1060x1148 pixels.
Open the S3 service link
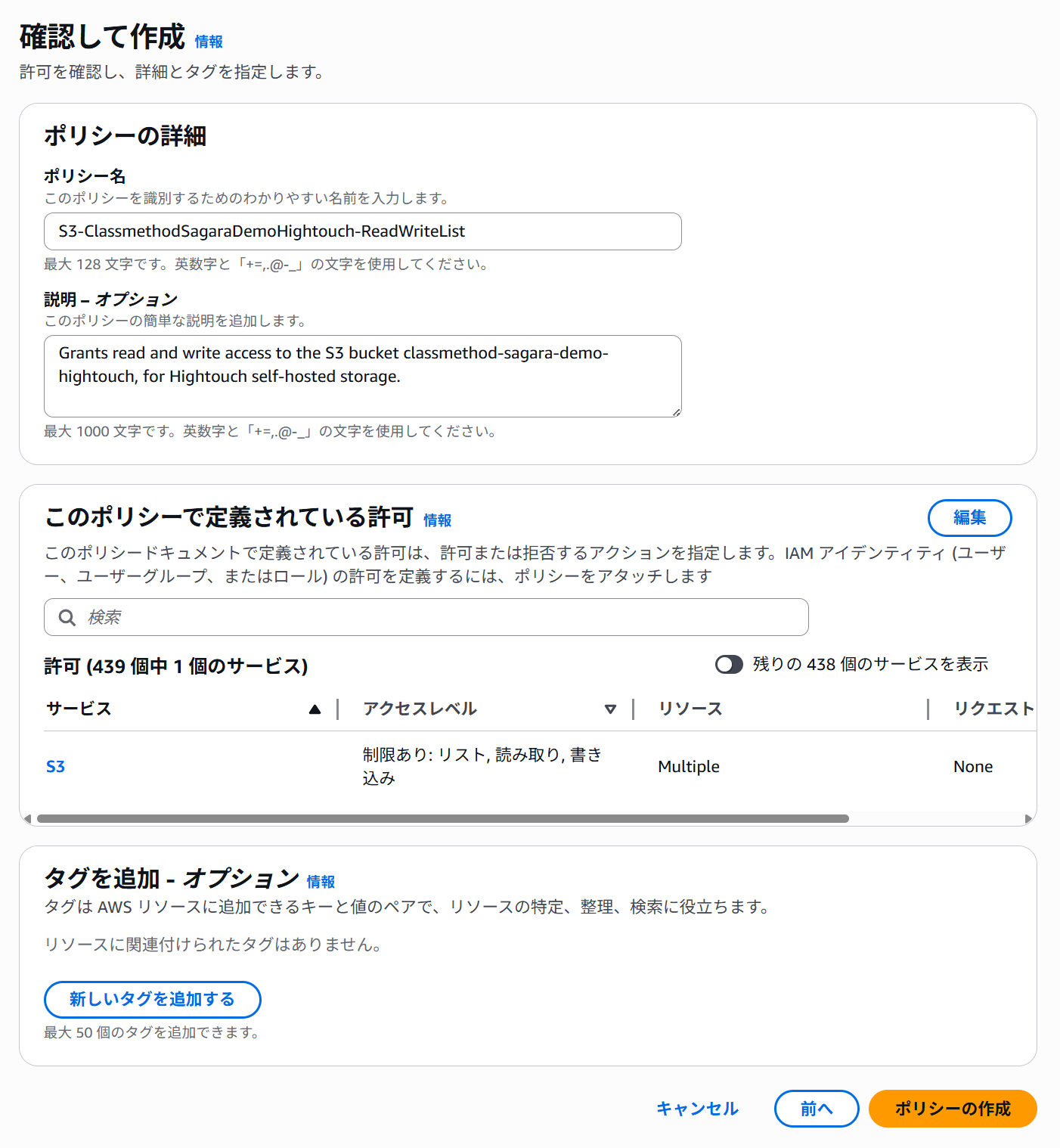click(56, 767)
